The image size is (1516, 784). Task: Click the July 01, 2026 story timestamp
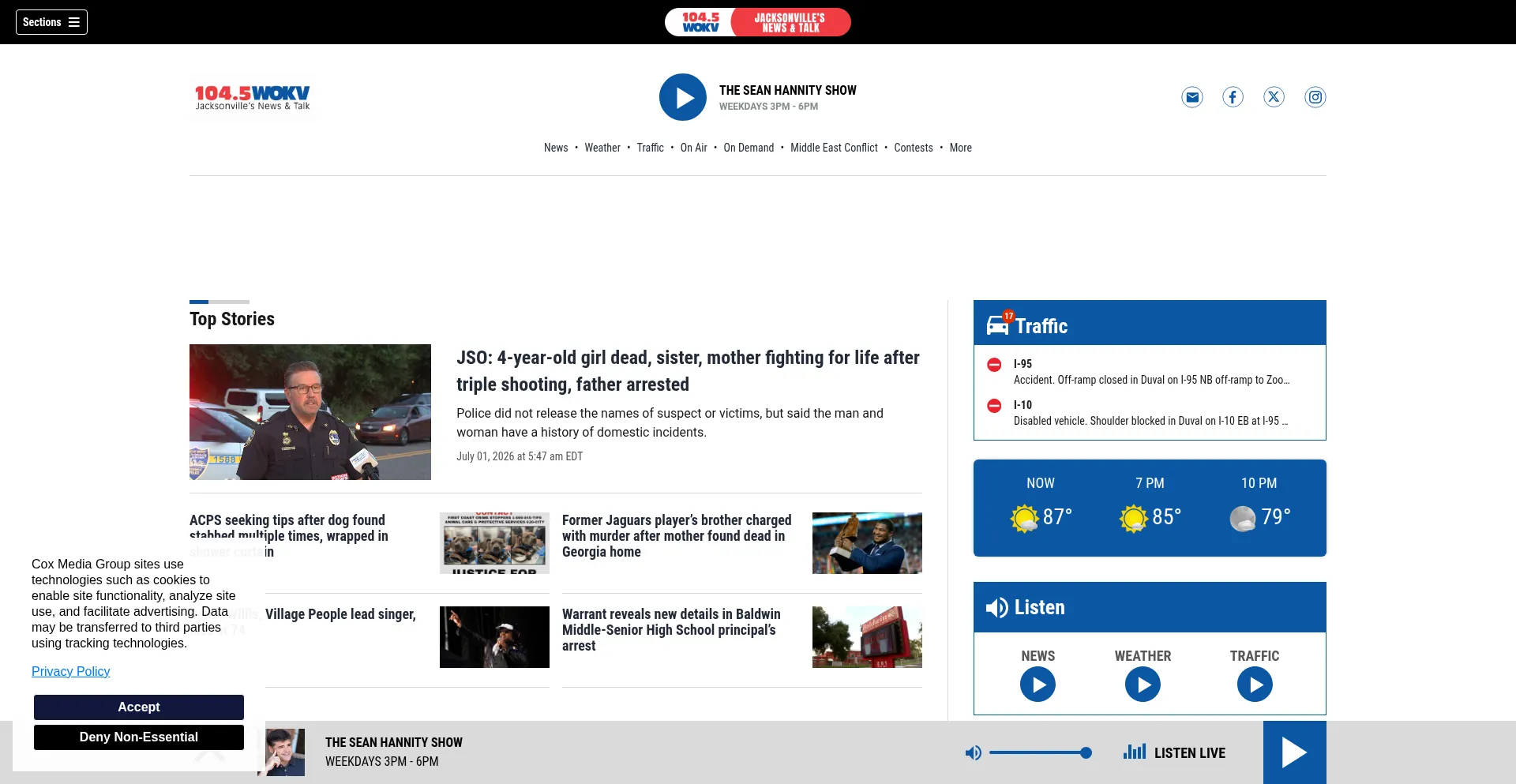pyautogui.click(x=520, y=456)
